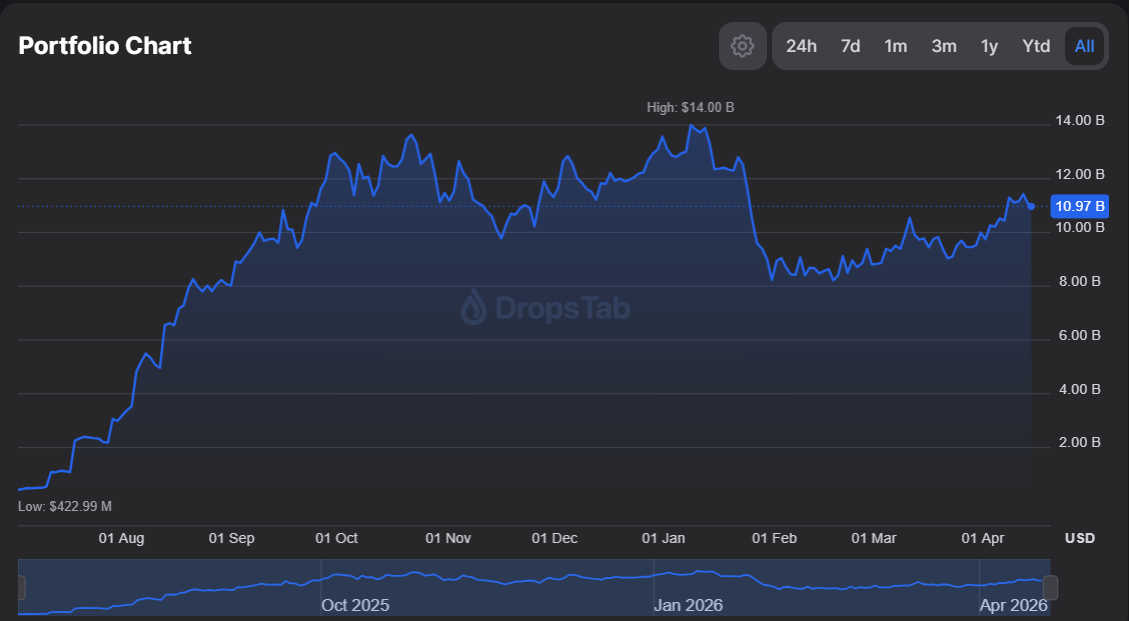Click the right handle of the range selector

(1049, 585)
